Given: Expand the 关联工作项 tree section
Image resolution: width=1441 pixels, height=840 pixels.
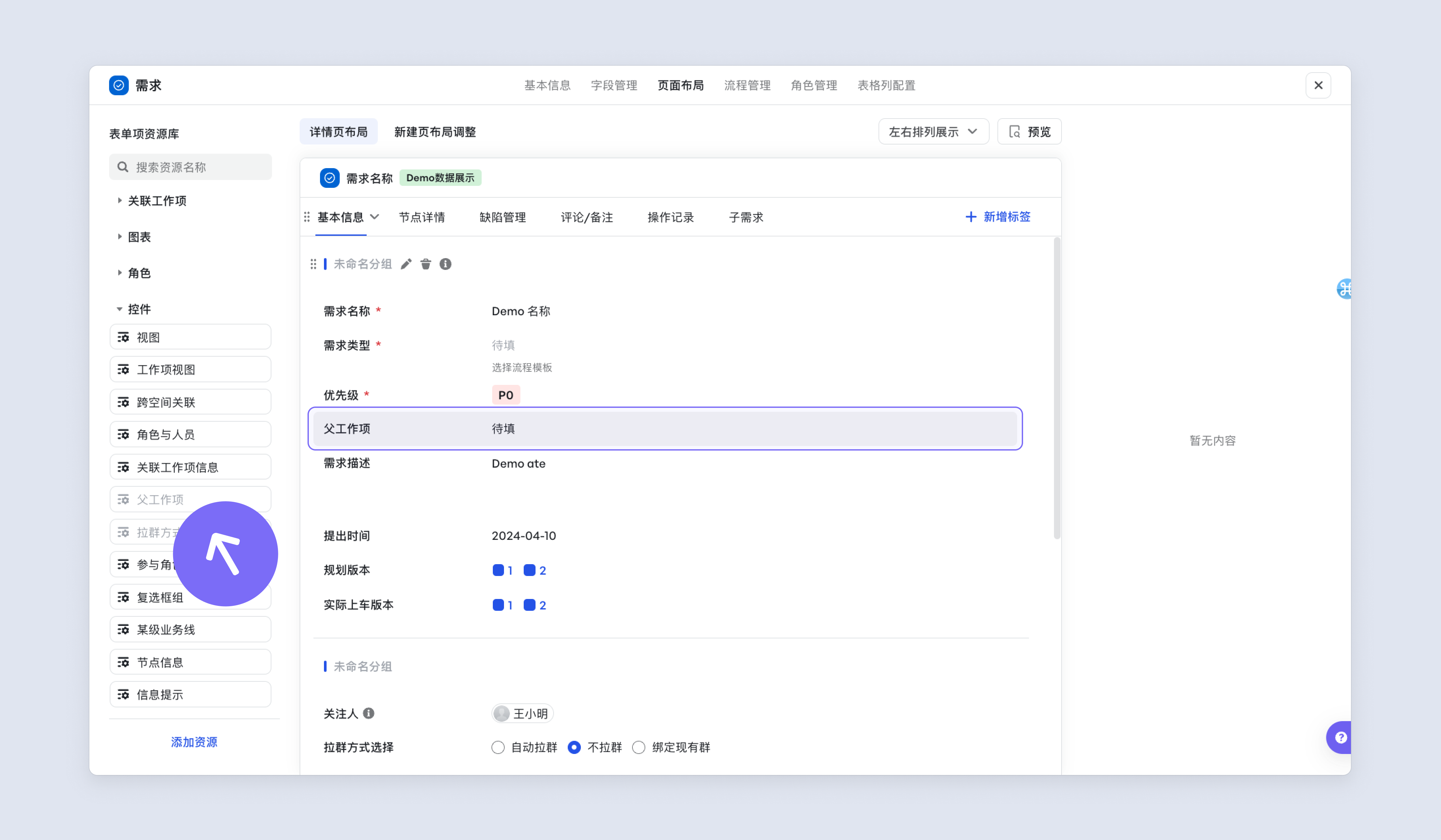Looking at the screenshot, I should [x=120, y=201].
